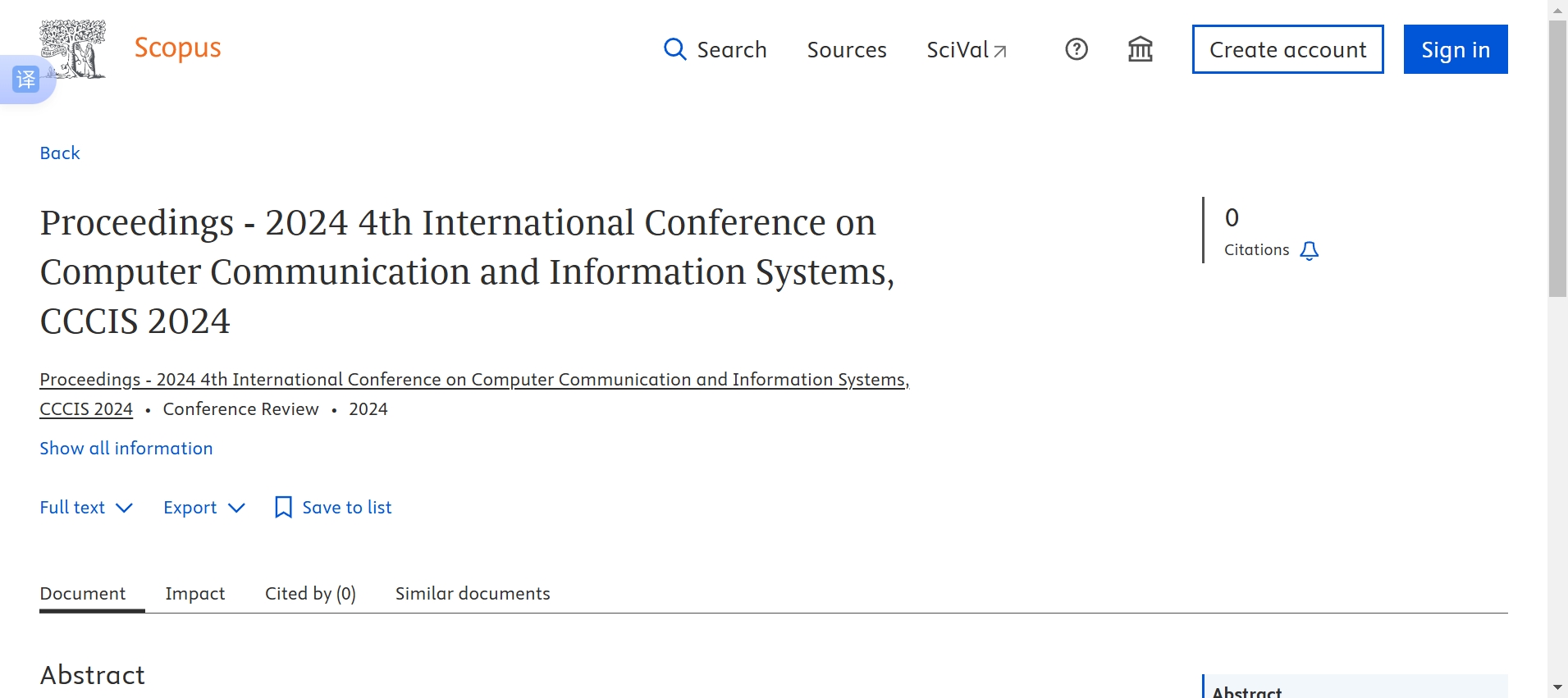Click the institution building icon

(x=1140, y=49)
